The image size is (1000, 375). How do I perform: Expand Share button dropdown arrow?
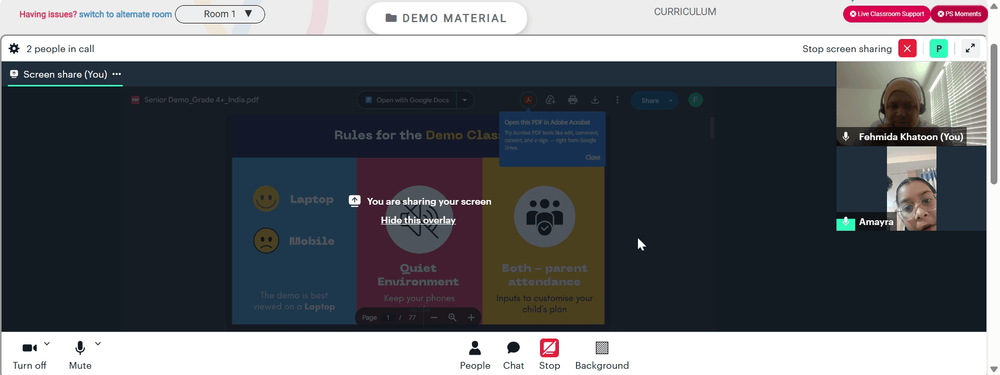click(671, 101)
